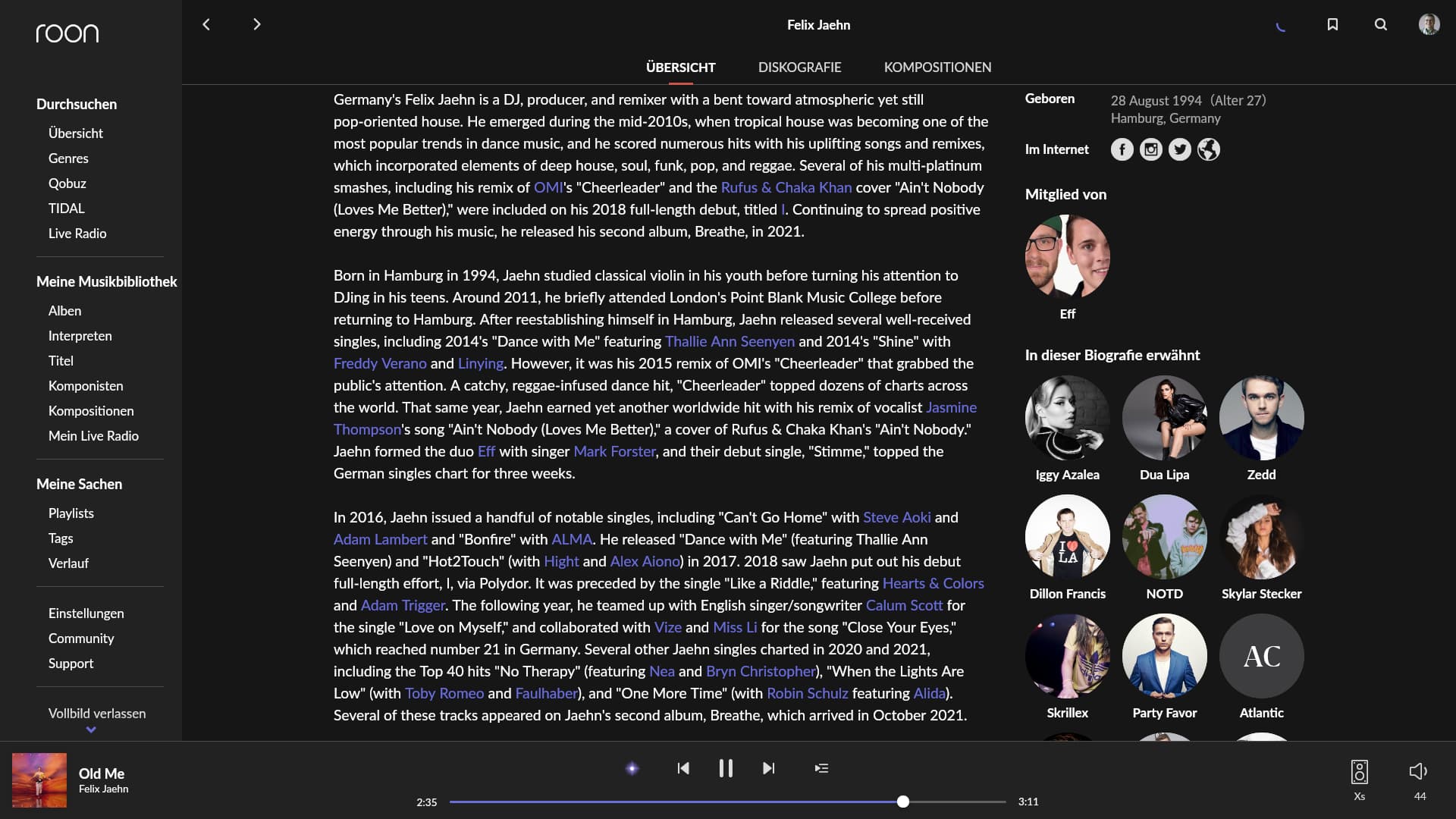Switch to the KOMPOSITIONEN tab
1456x819 pixels.
pyautogui.click(x=937, y=67)
